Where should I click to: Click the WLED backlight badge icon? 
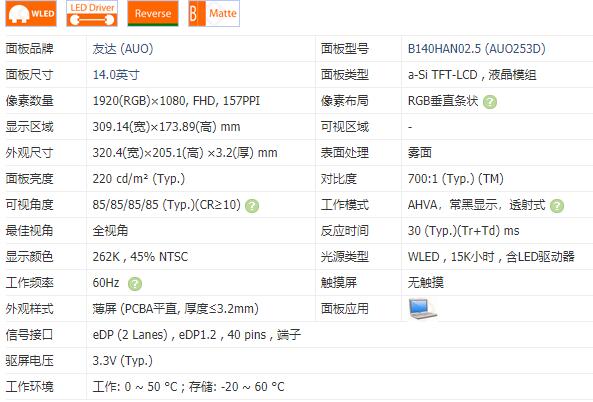31,14
